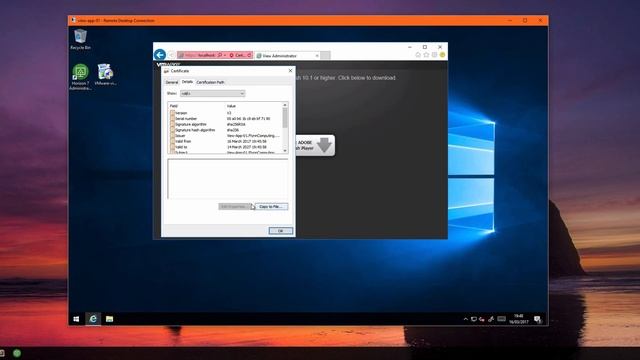Open the Windows Start menu
The width and height of the screenshot is (640, 360).
point(76,319)
